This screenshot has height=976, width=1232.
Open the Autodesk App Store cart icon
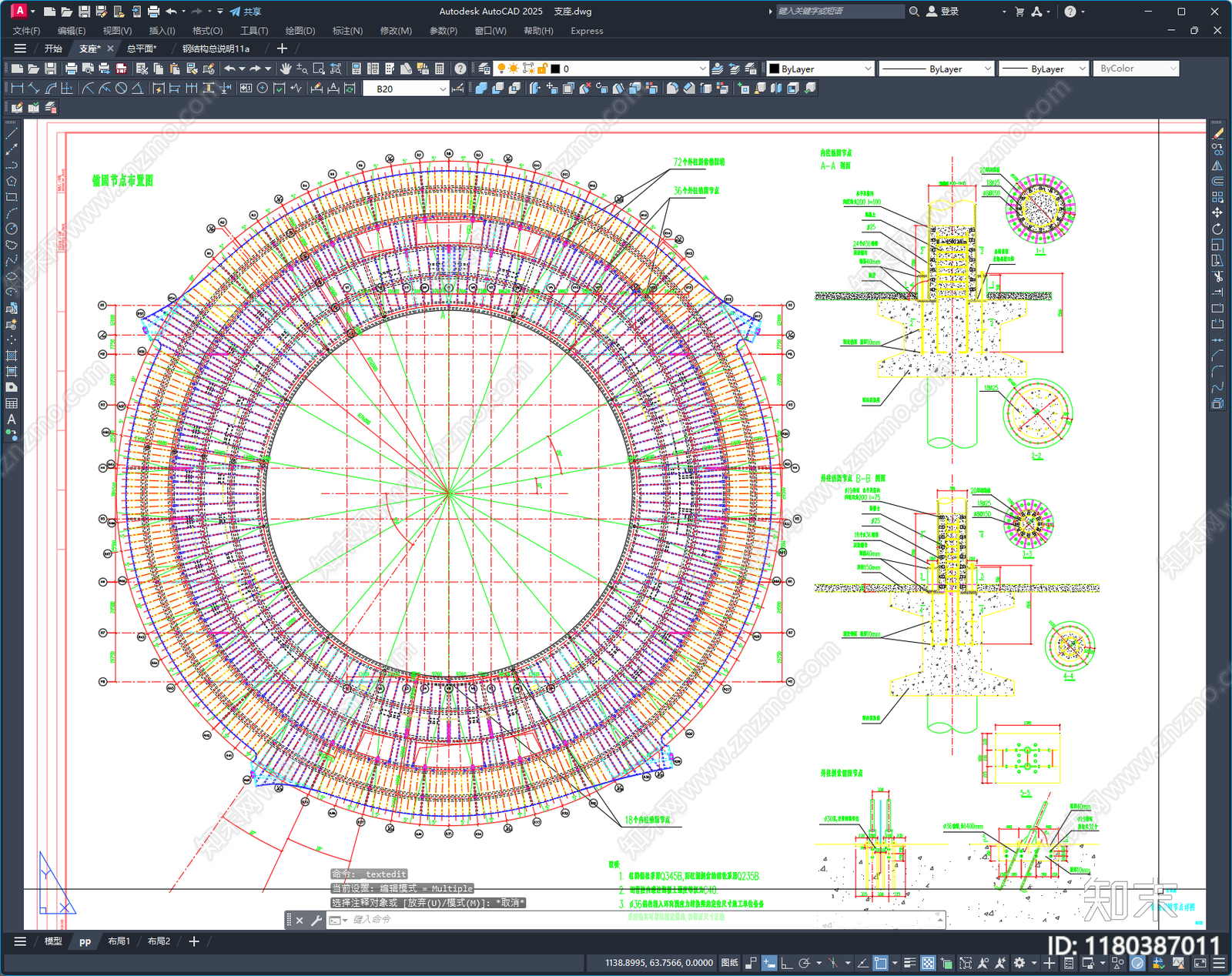tap(1019, 12)
